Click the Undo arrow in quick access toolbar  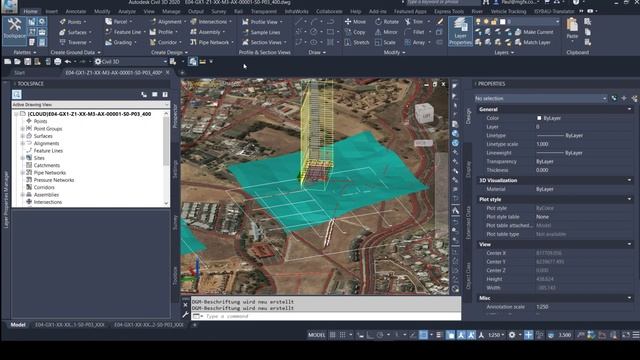(68, 62)
